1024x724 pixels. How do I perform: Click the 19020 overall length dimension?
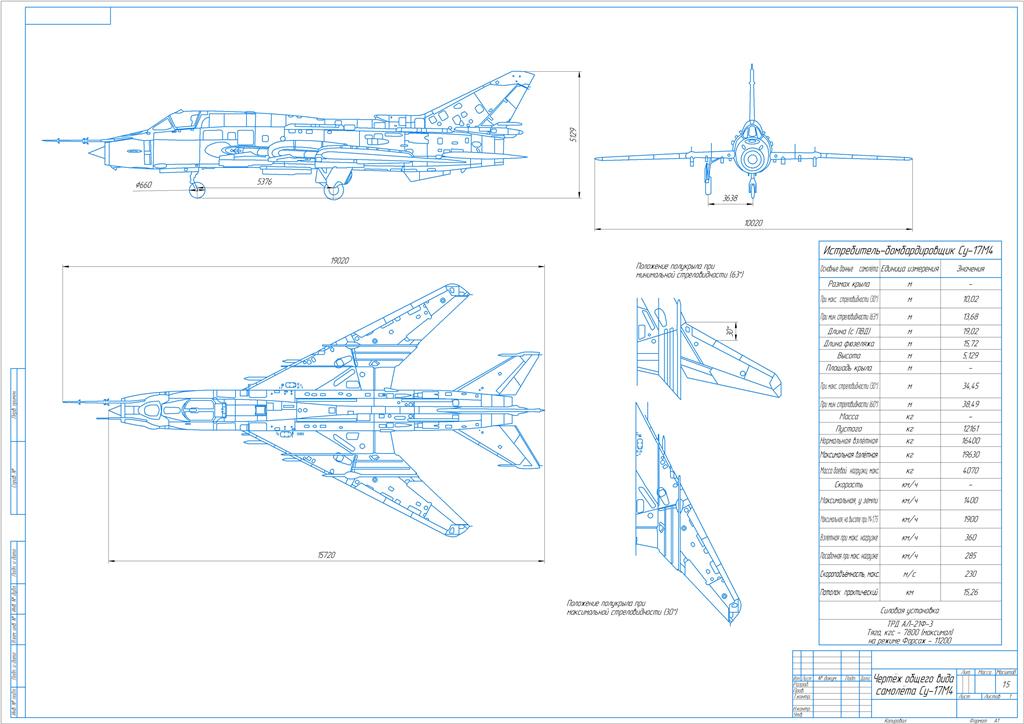340,260
